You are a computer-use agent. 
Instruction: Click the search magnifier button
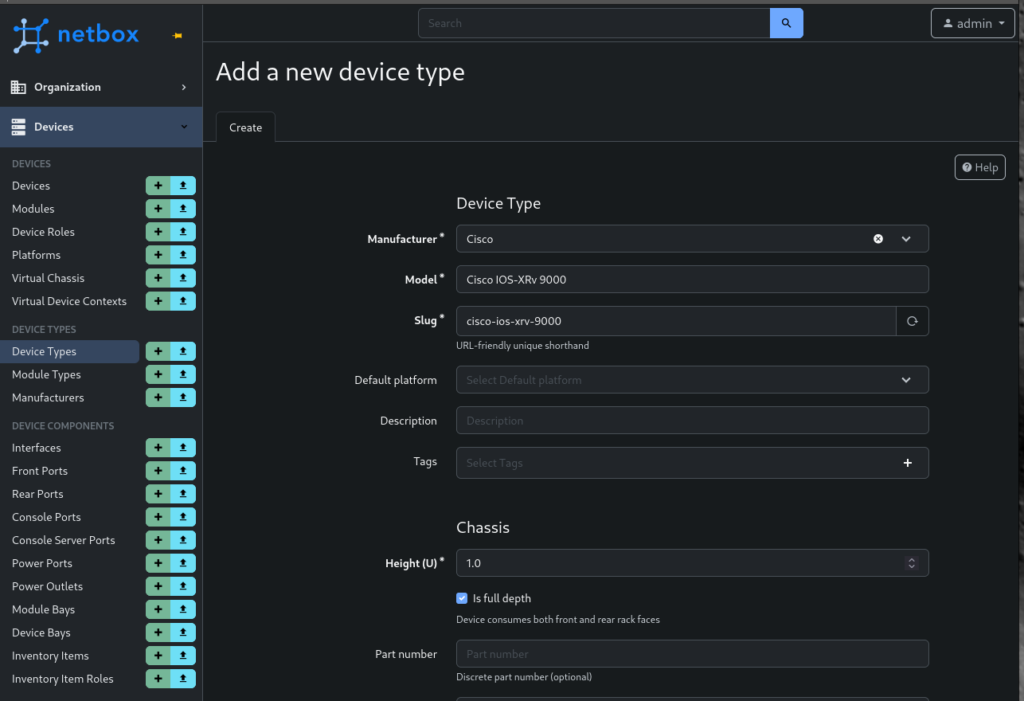786,23
